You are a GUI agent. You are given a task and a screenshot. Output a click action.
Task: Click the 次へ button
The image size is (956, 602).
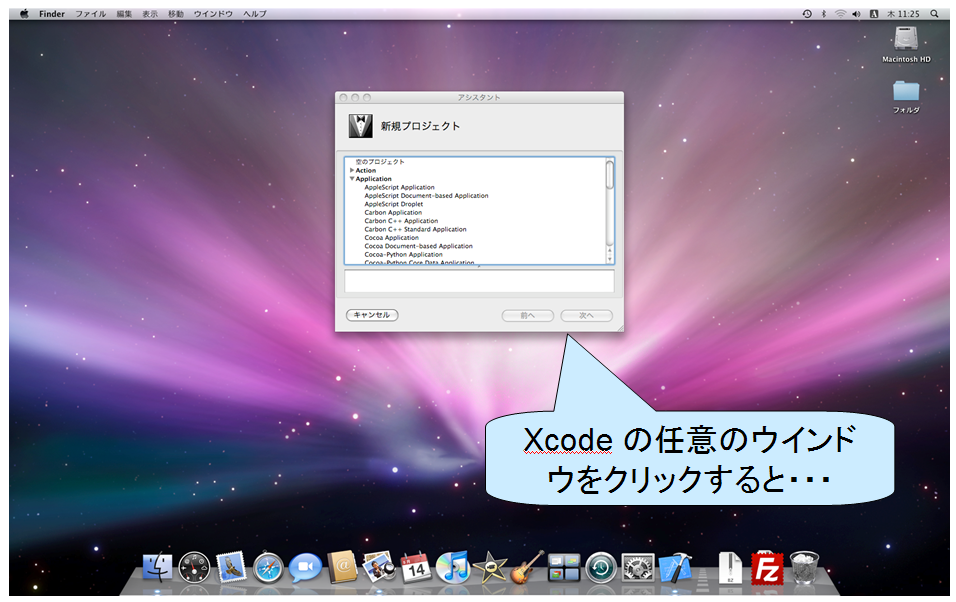[x=586, y=315]
